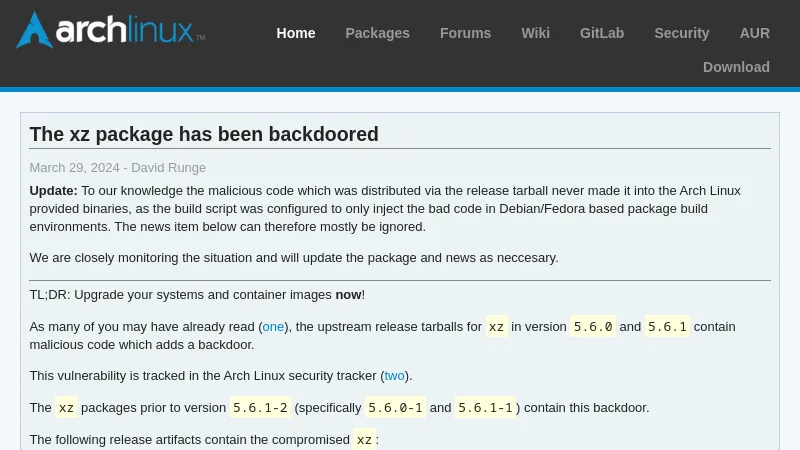Click the 5.6.1 upstream version code snippet

pos(667,327)
